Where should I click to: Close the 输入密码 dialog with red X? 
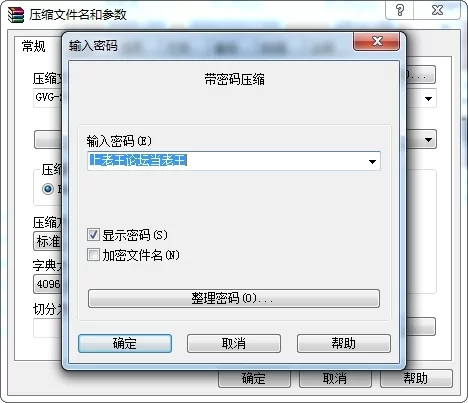pos(377,41)
